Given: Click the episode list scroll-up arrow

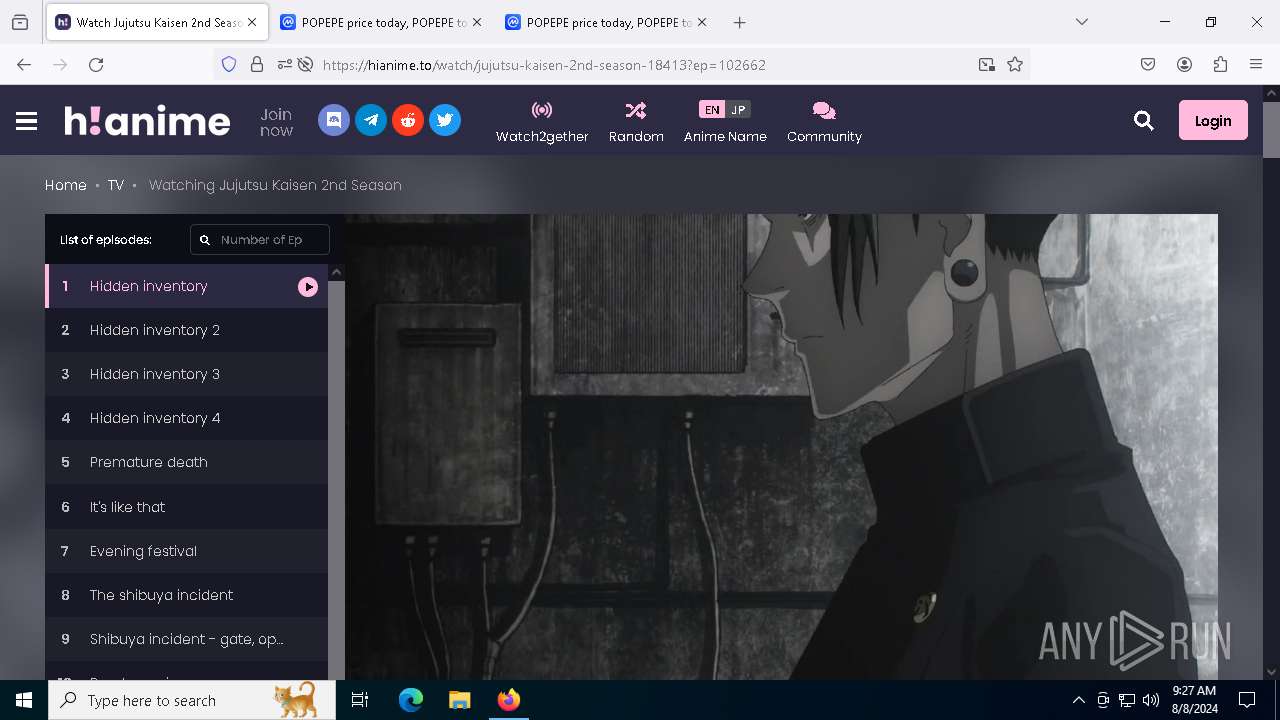Looking at the screenshot, I should (x=337, y=272).
